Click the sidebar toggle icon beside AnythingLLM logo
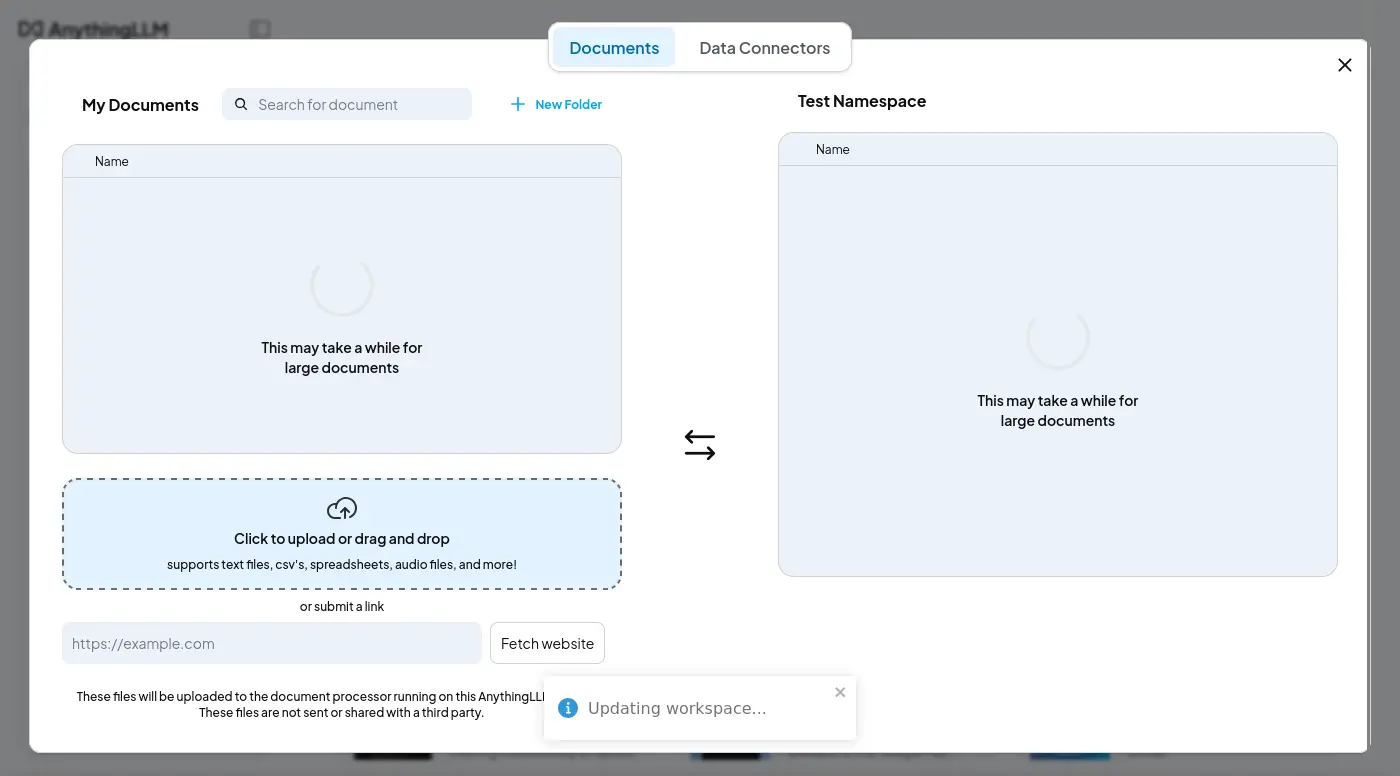Image resolution: width=1400 pixels, height=776 pixels. click(260, 29)
